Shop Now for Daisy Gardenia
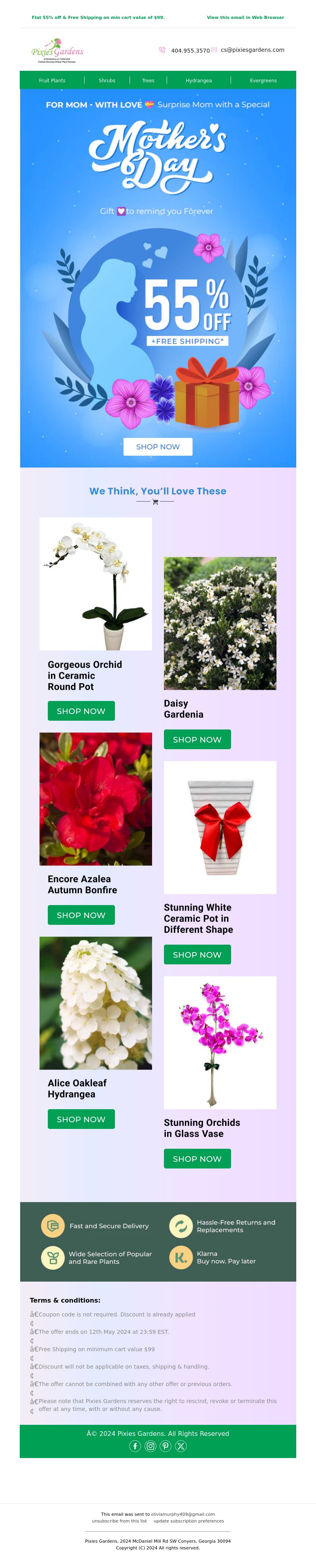 click(x=197, y=739)
